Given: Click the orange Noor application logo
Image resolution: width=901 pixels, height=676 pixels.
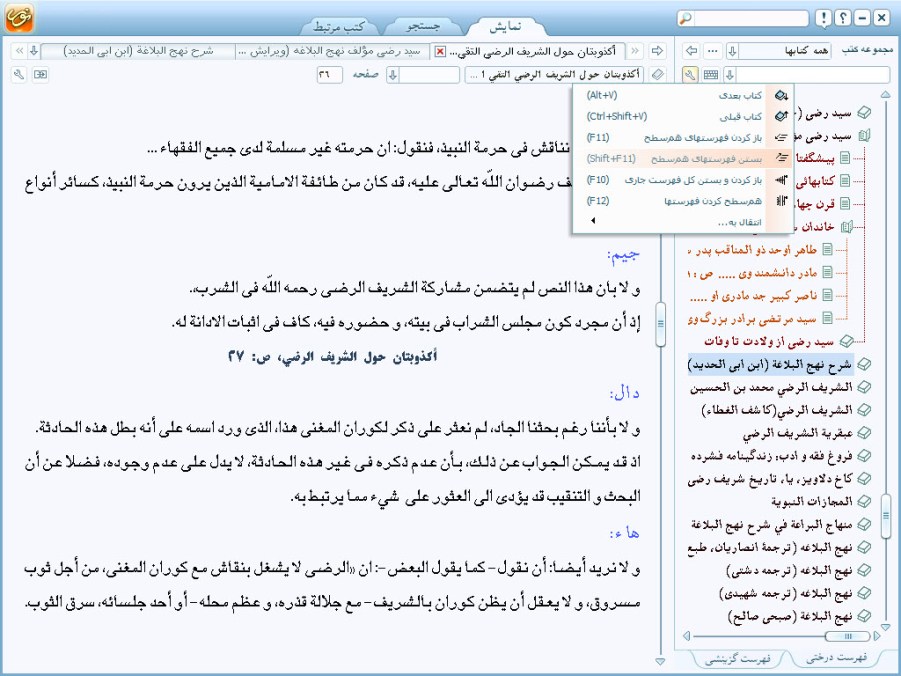Looking at the screenshot, I should (19, 17).
